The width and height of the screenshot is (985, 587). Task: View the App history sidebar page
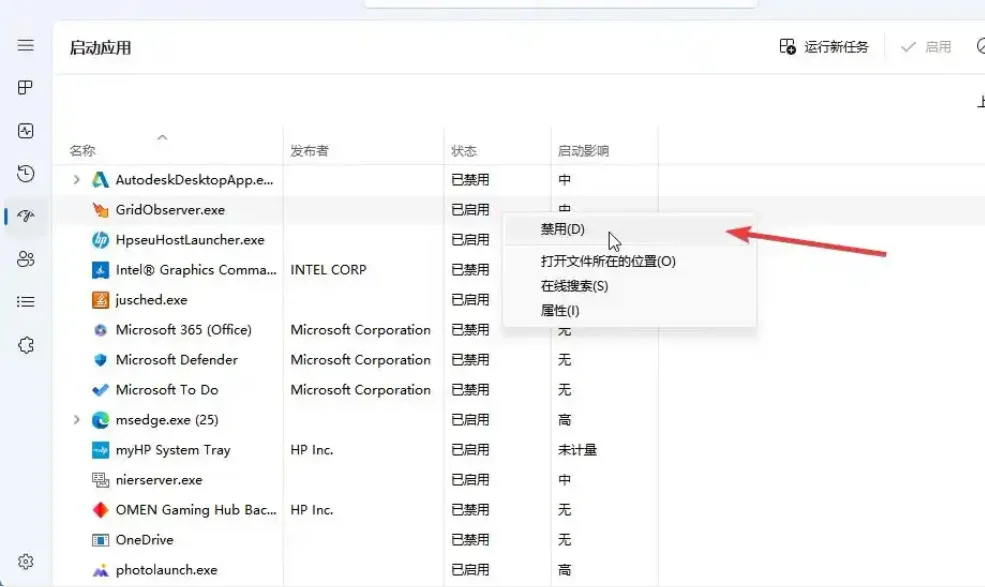pos(25,174)
